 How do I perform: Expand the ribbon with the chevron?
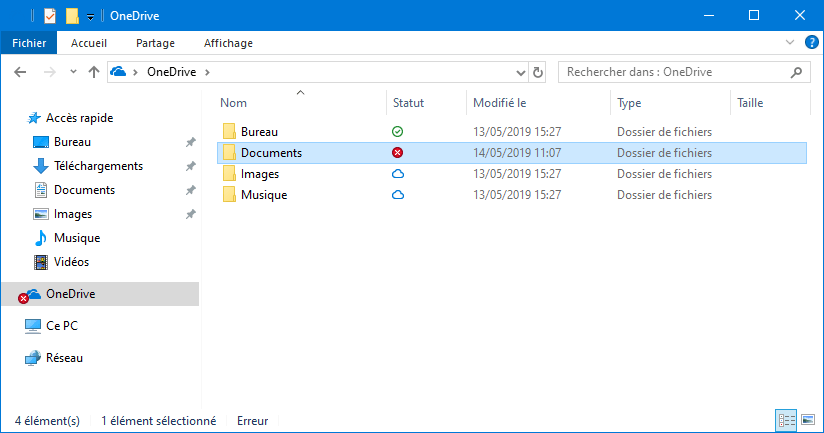point(789,43)
